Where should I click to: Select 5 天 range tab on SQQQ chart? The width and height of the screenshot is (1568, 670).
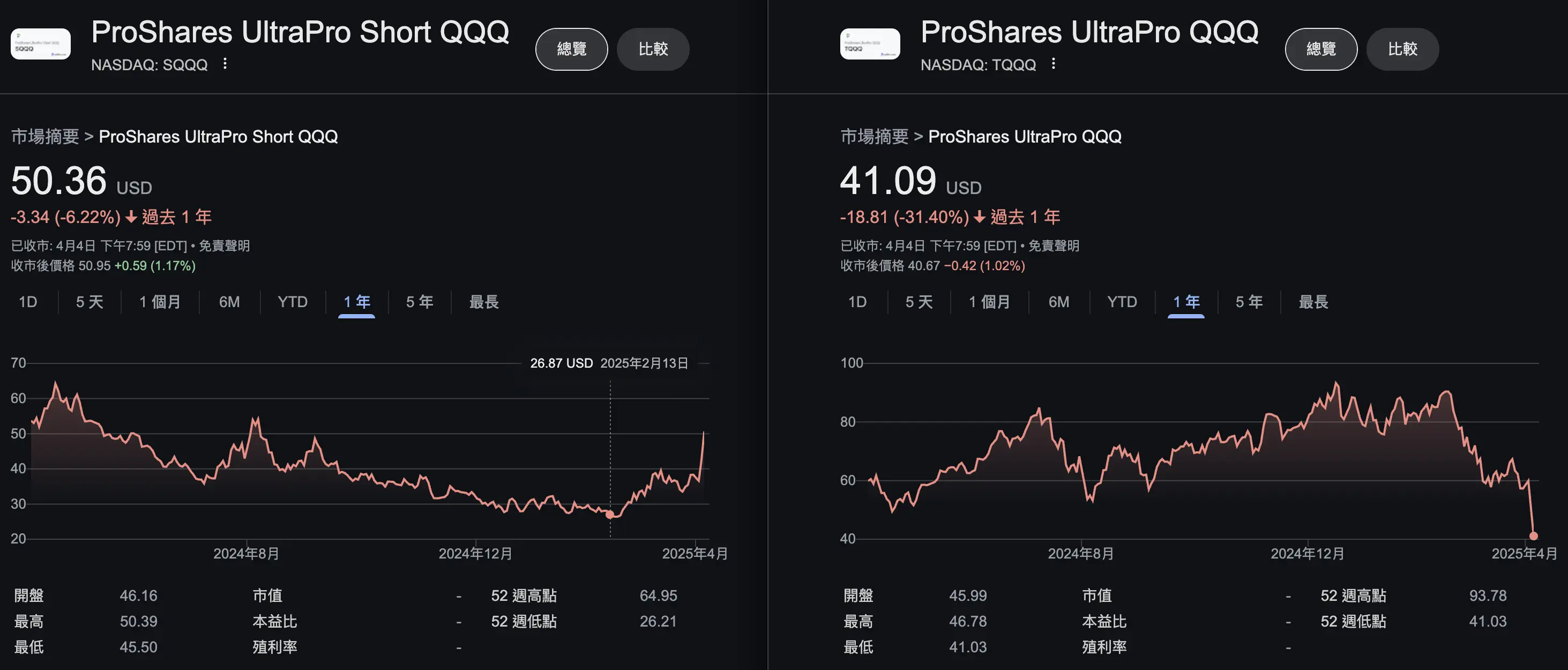point(89,302)
